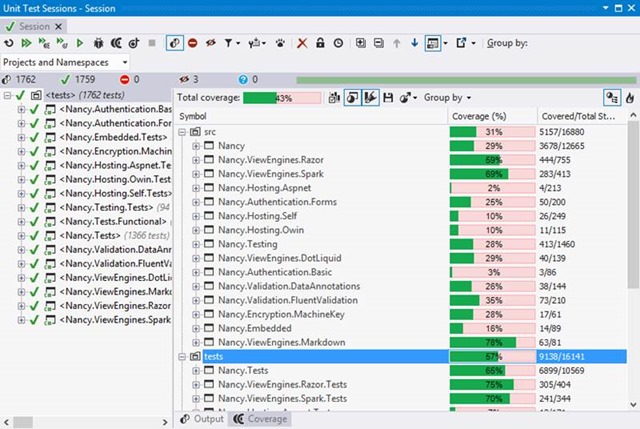
Task: Open coverage filters dropdown icon
Action: 408,98
